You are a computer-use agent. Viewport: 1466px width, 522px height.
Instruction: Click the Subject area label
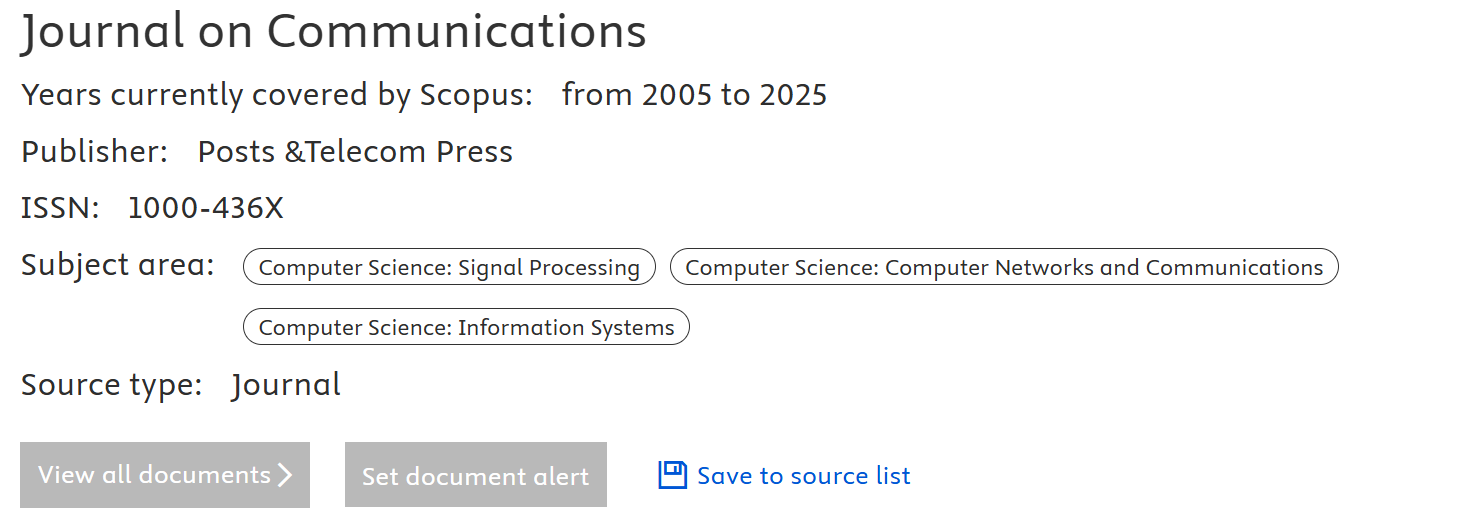coord(118,266)
